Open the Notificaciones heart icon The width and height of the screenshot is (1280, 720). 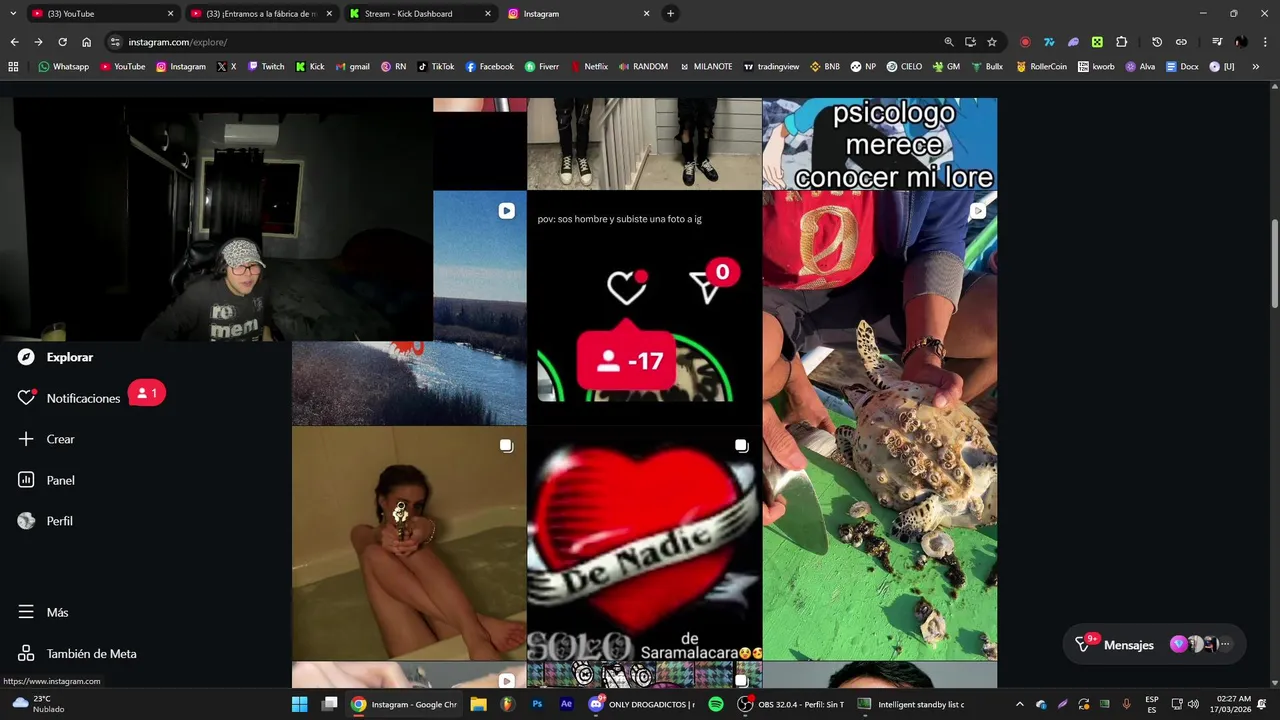click(26, 398)
